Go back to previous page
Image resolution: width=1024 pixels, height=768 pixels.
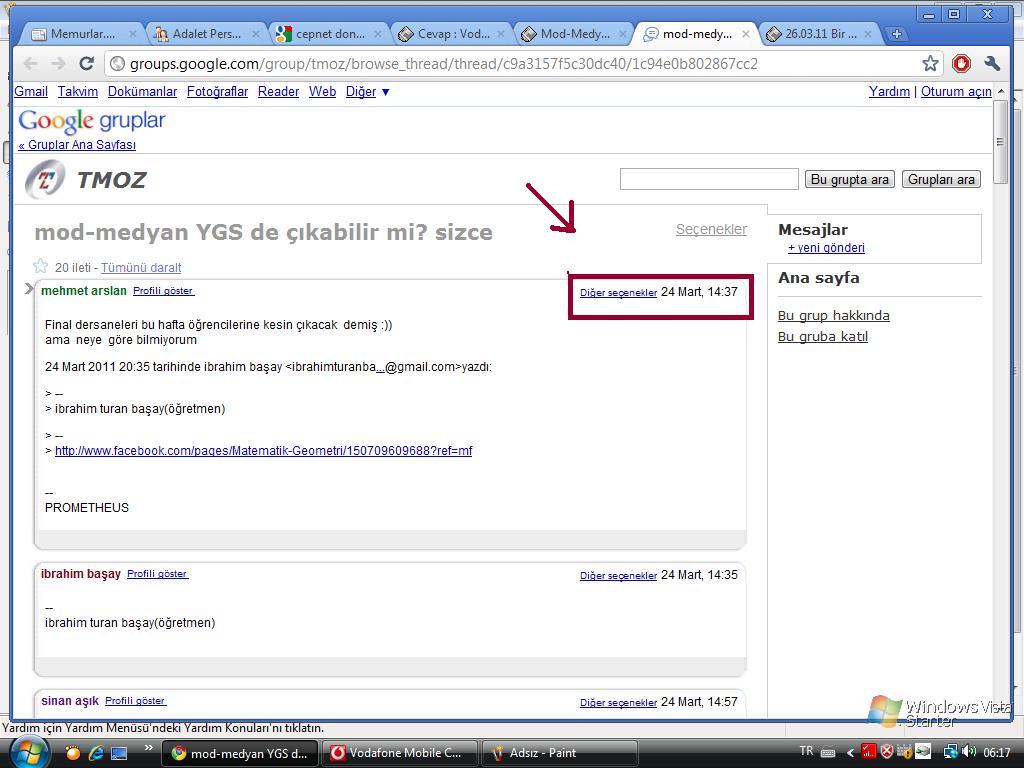pos(31,63)
